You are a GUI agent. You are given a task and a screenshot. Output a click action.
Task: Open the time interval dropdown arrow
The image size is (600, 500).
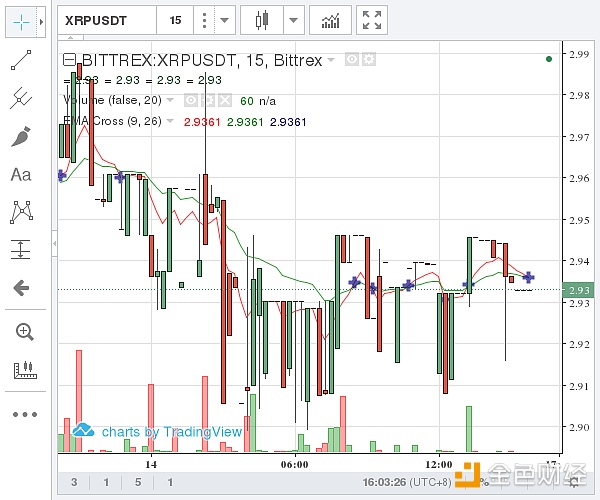coord(225,20)
